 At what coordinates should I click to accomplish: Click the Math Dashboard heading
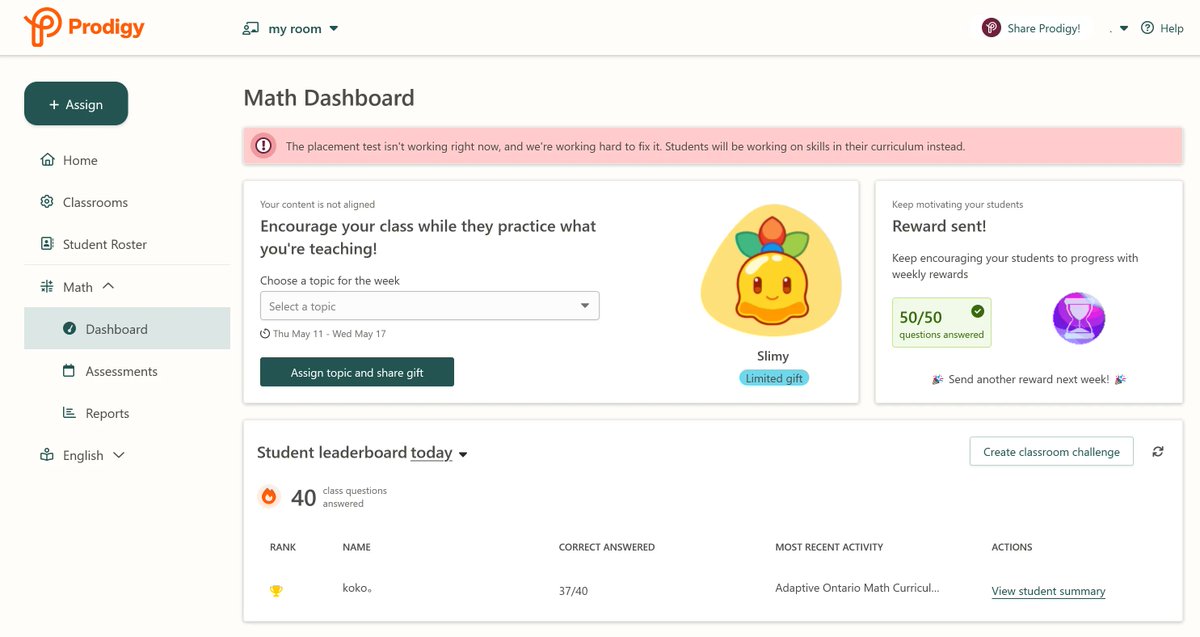coord(329,98)
